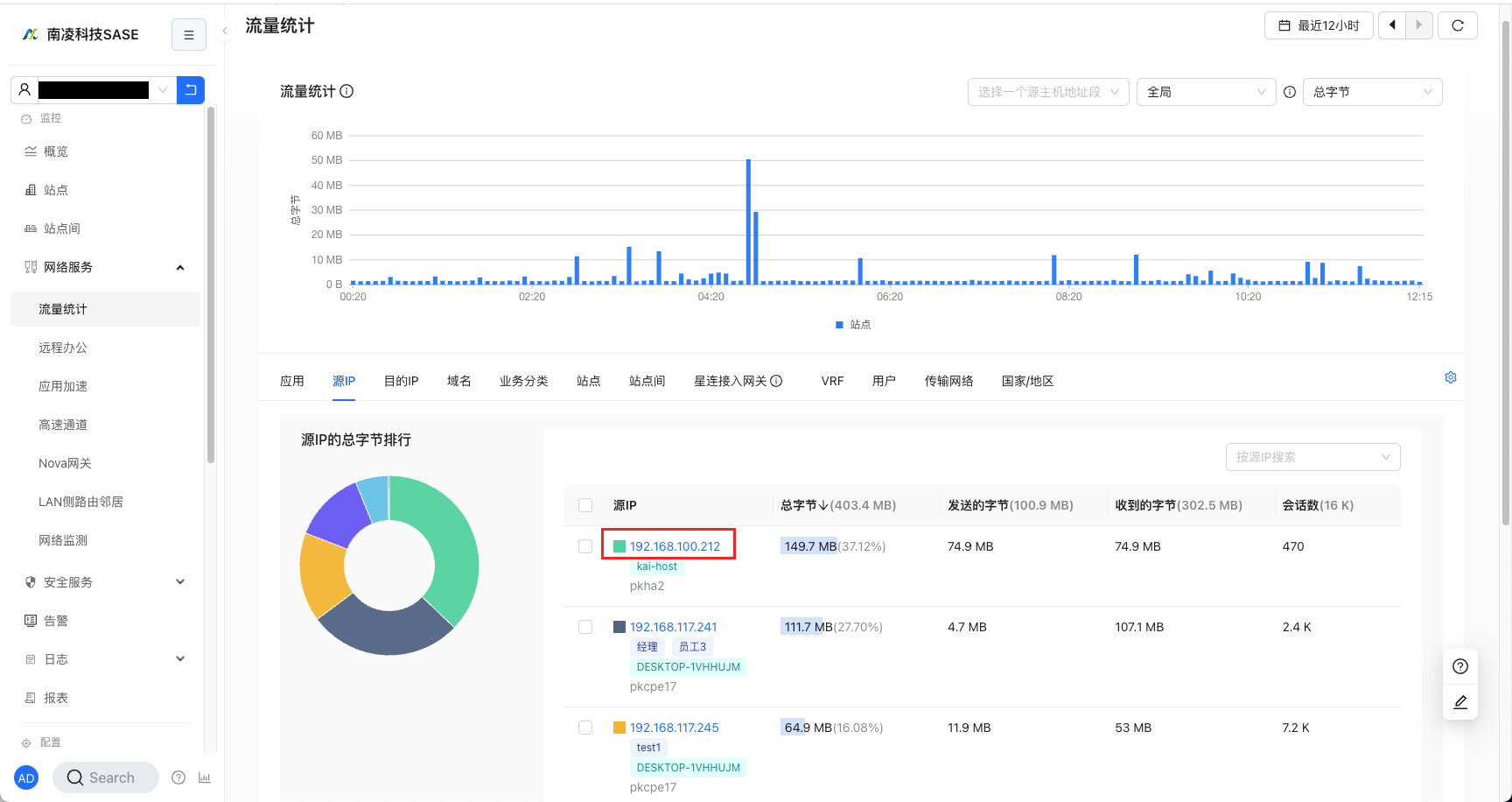This screenshot has height=802, width=1512.
Task: Click the edit pencil floating button
Action: click(1460, 702)
